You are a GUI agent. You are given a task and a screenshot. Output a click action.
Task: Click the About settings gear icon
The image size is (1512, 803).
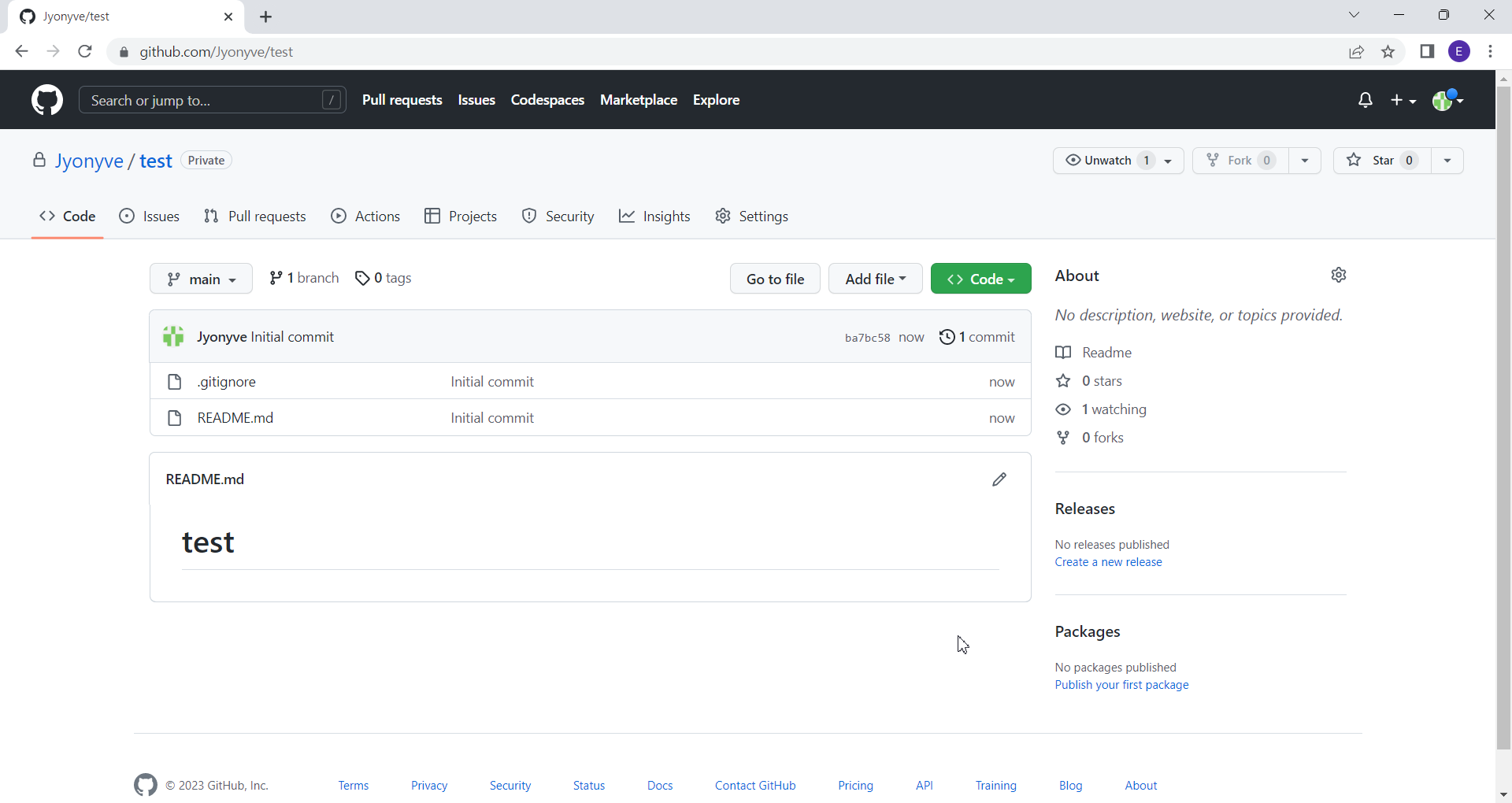point(1339,275)
